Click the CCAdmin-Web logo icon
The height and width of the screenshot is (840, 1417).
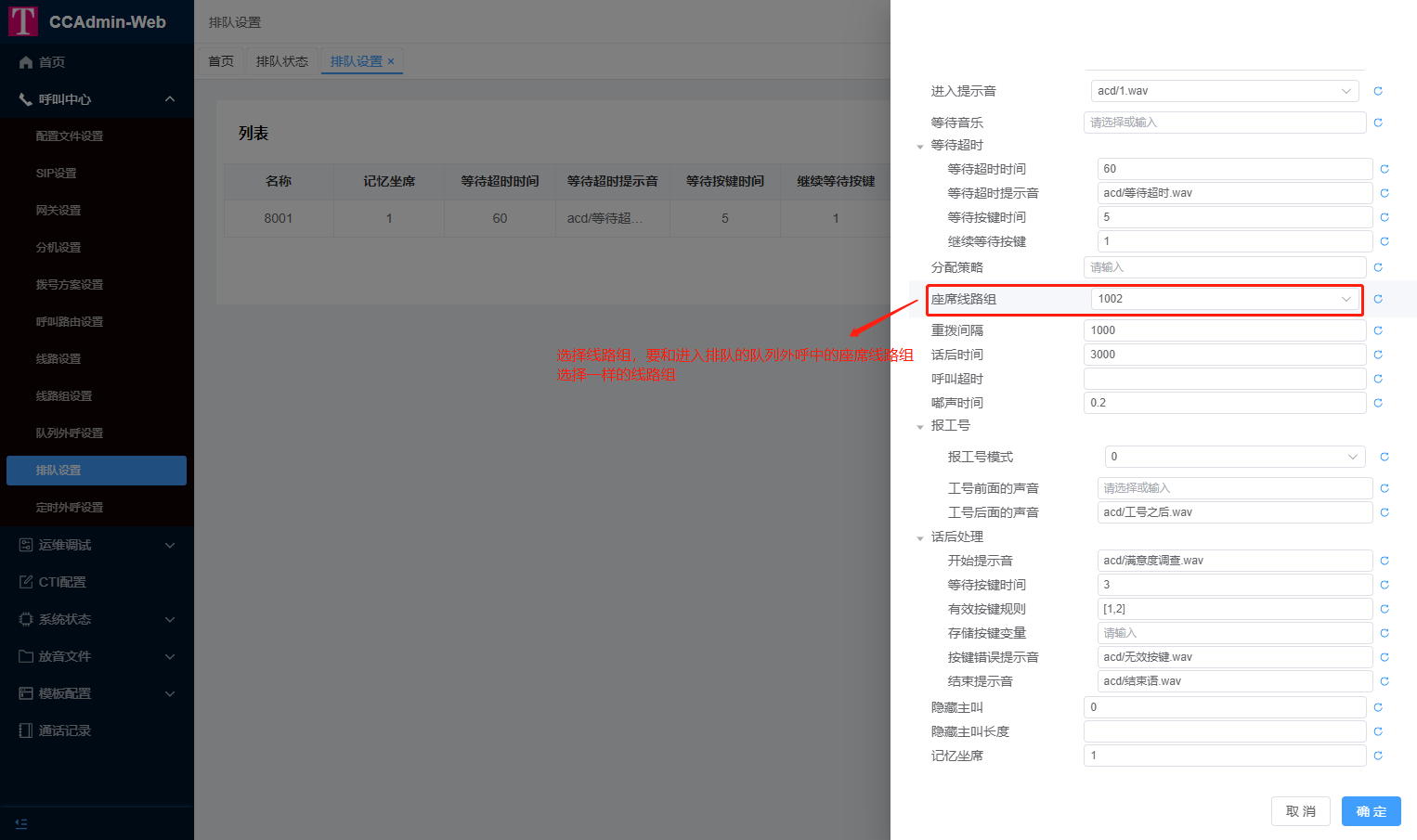23,21
